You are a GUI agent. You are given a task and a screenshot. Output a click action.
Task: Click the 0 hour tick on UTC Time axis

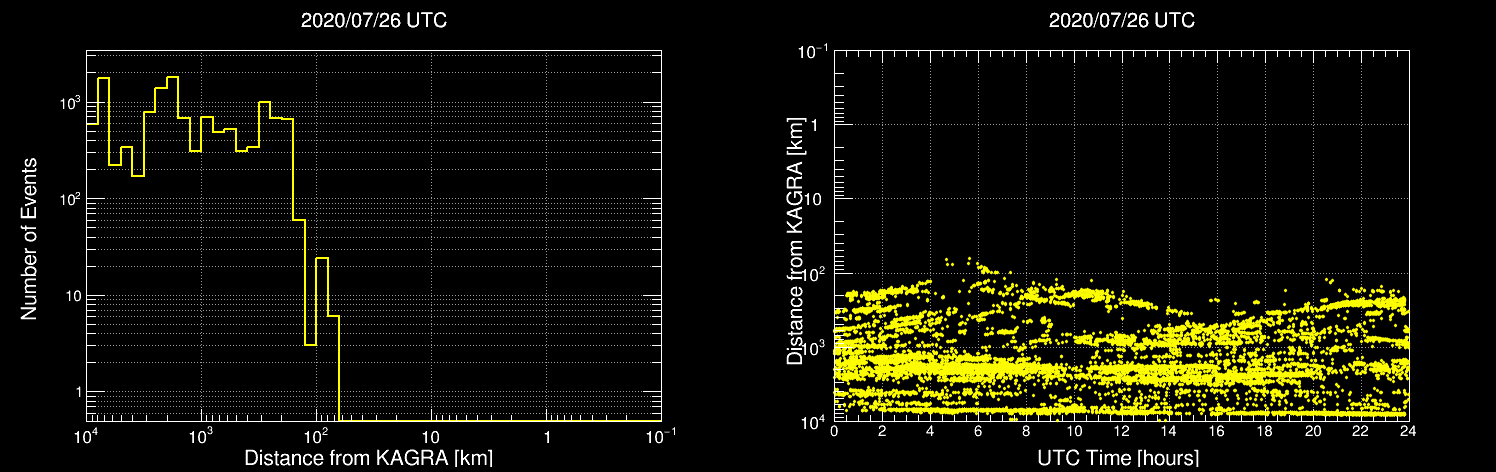834,431
